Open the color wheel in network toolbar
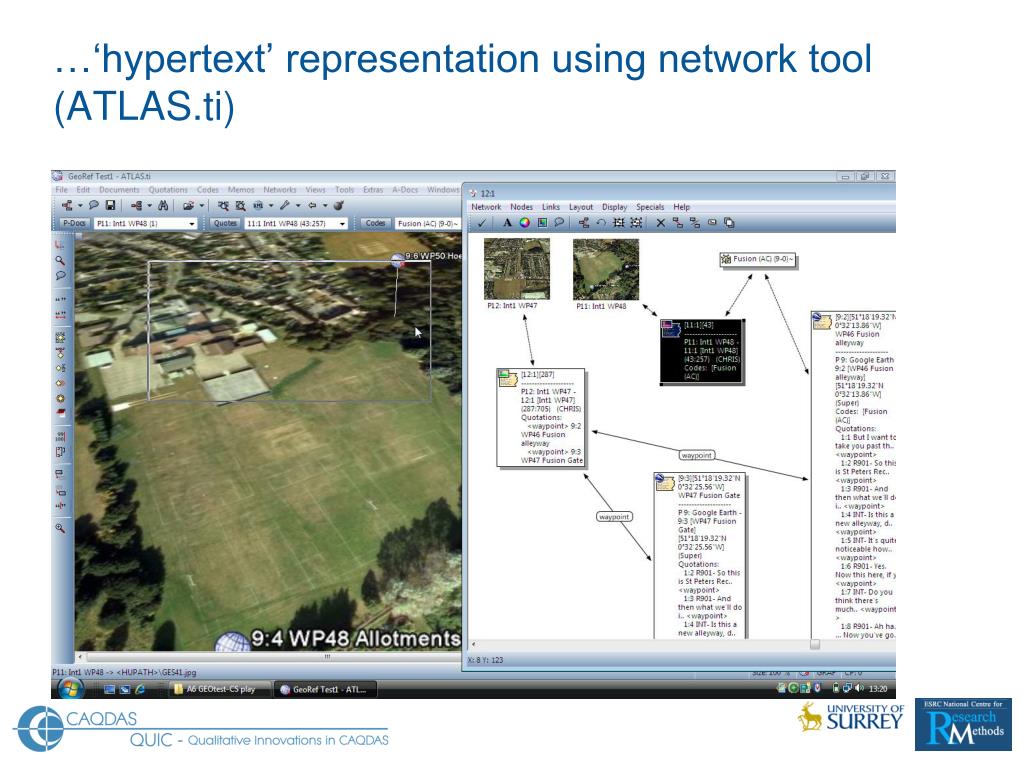The height and width of the screenshot is (768, 1024). [x=524, y=223]
